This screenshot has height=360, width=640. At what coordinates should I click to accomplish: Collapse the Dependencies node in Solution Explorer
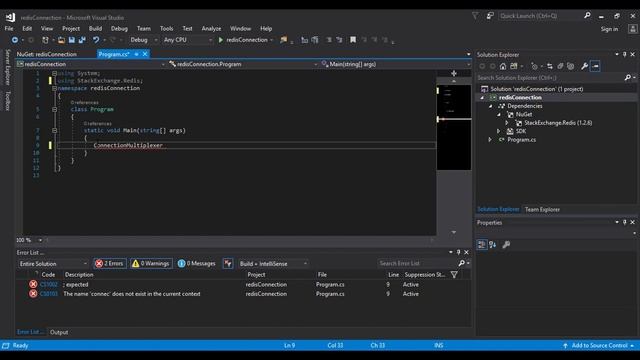tap(491, 106)
